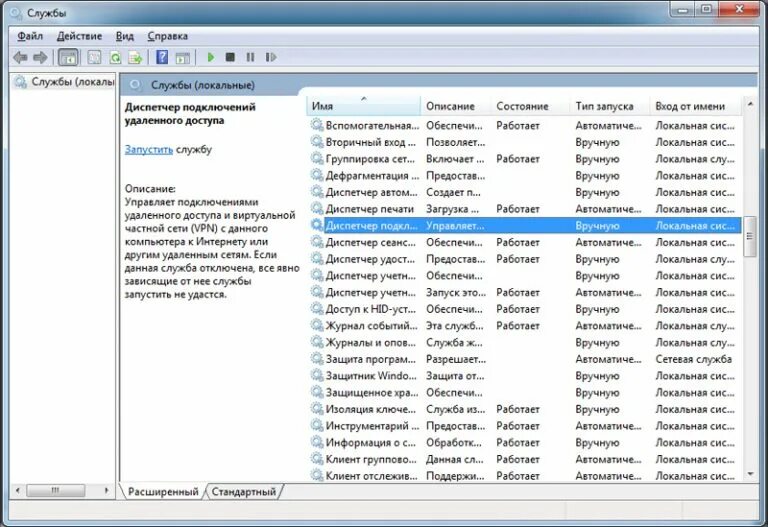Select Службы (локальные) in the left tree
This screenshot has width=768, height=527.
tap(65, 82)
